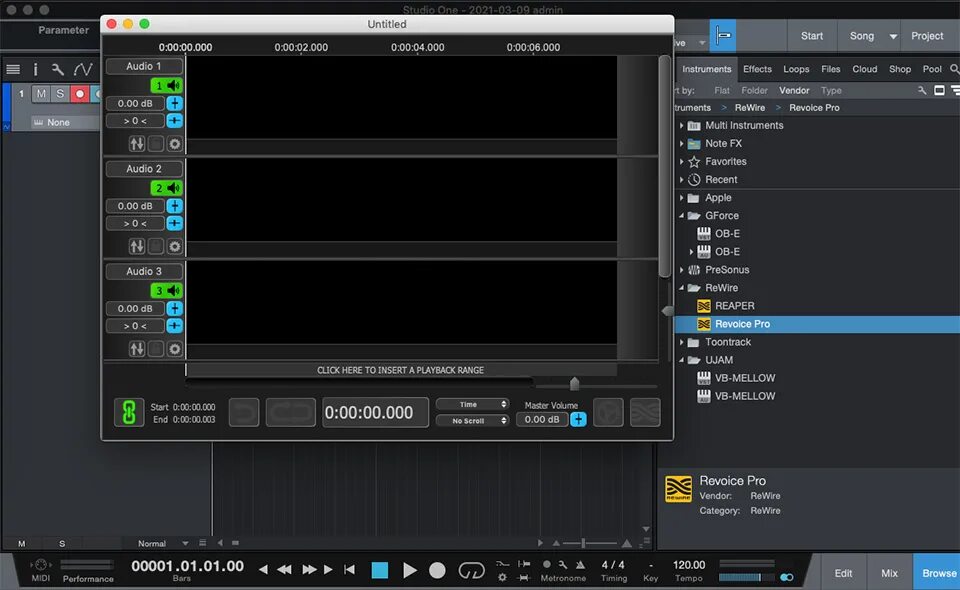Click plus next to Audio 1 pan
960x590 pixels.
[x=174, y=121]
